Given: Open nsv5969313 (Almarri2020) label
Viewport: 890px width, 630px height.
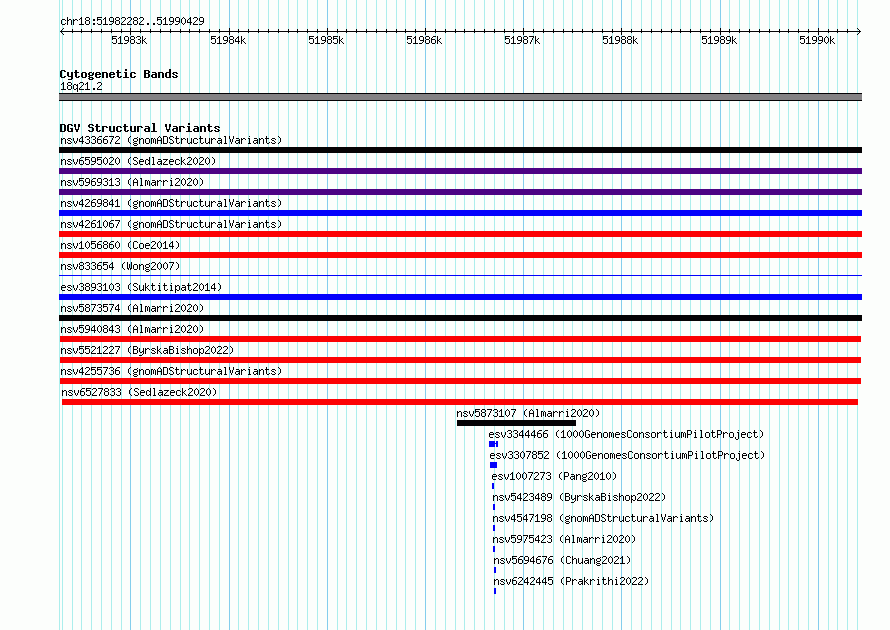Looking at the screenshot, I should 132,182.
